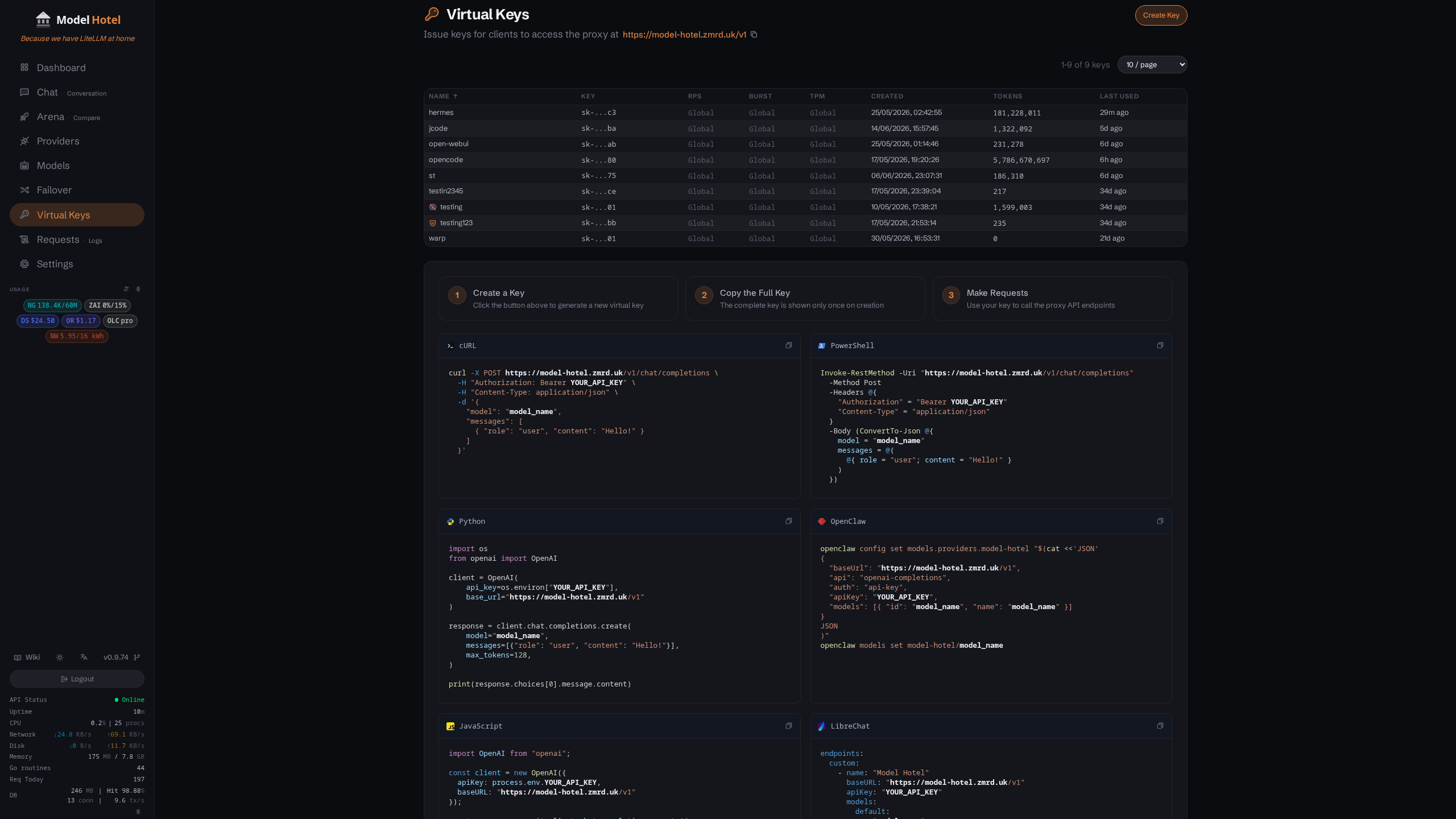Click the PowerShell logo icon
This screenshot has width=1456, height=819.
(x=822, y=346)
